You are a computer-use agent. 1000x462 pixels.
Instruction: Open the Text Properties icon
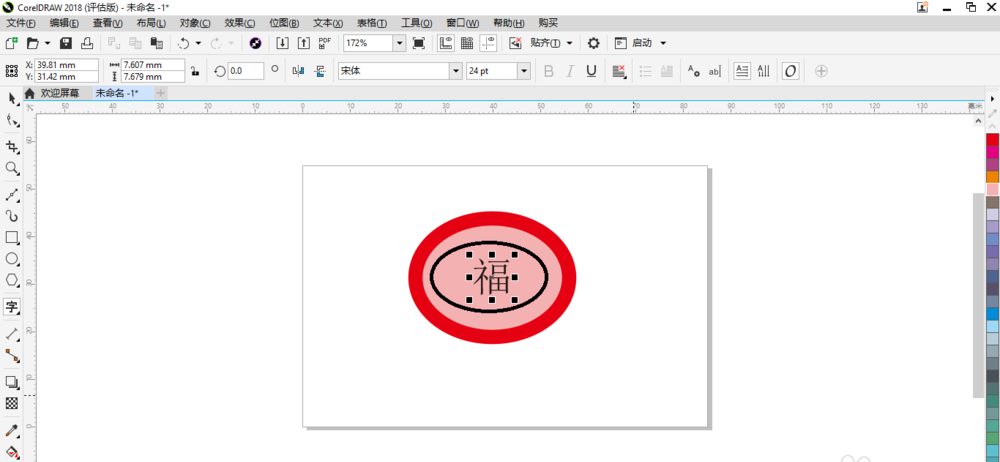(x=693, y=71)
